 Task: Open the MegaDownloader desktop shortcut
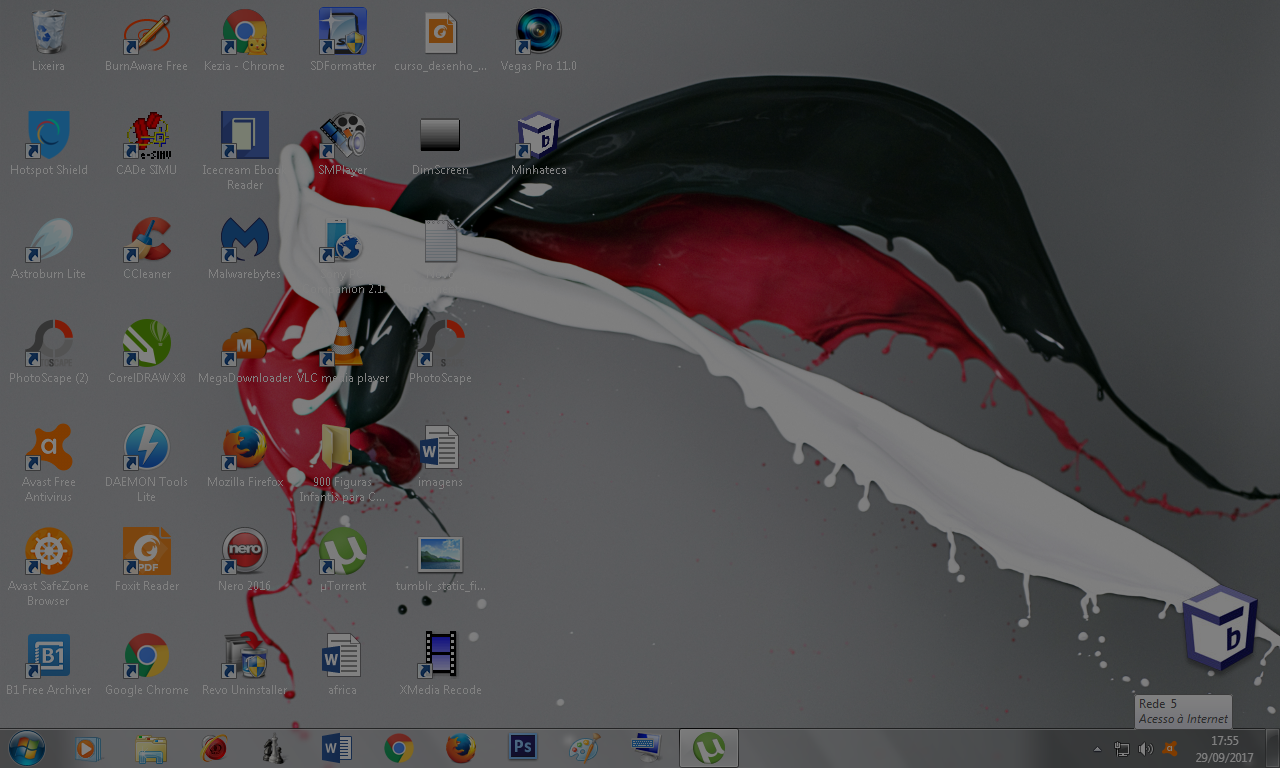244,352
